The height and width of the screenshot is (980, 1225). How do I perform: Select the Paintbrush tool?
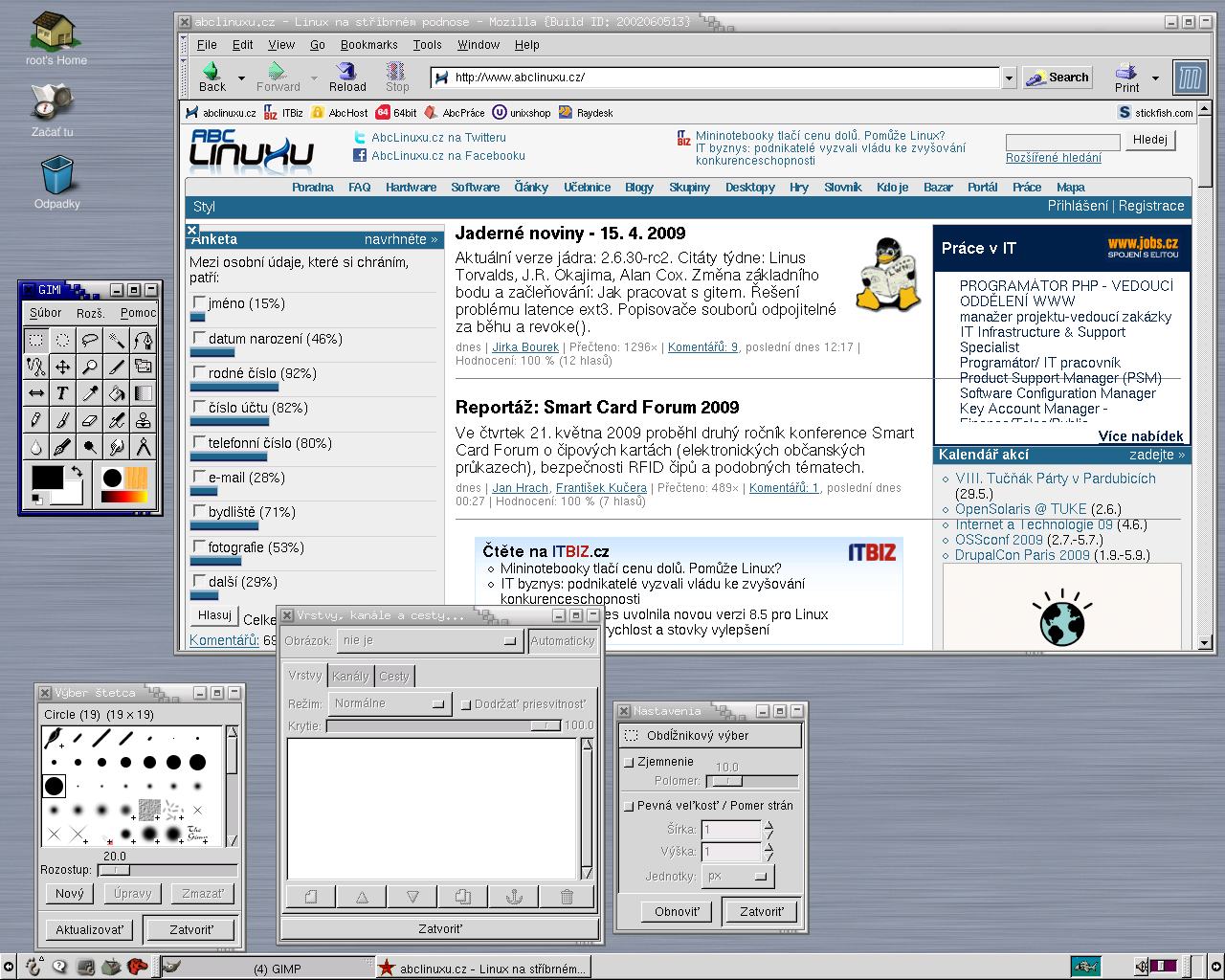[62, 420]
